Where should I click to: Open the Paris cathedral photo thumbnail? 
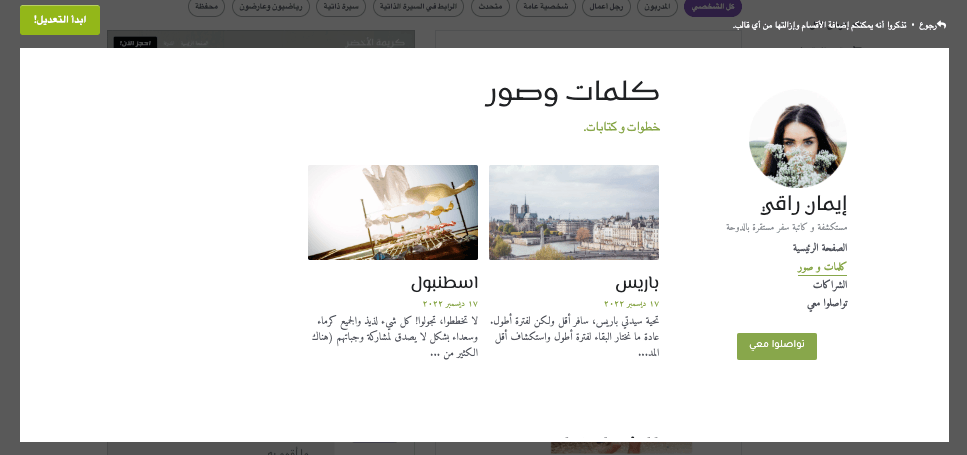click(x=574, y=212)
